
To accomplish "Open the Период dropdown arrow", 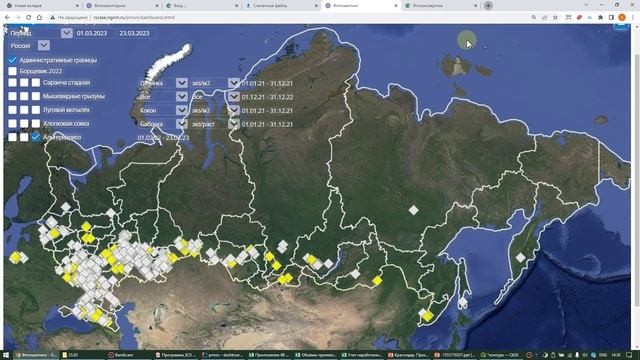I will [67, 33].
